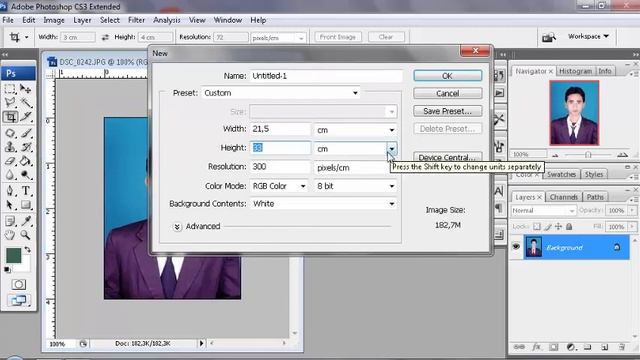Screen dimensions: 640x360
Task: Select the Brush tool
Action: coord(26,133)
